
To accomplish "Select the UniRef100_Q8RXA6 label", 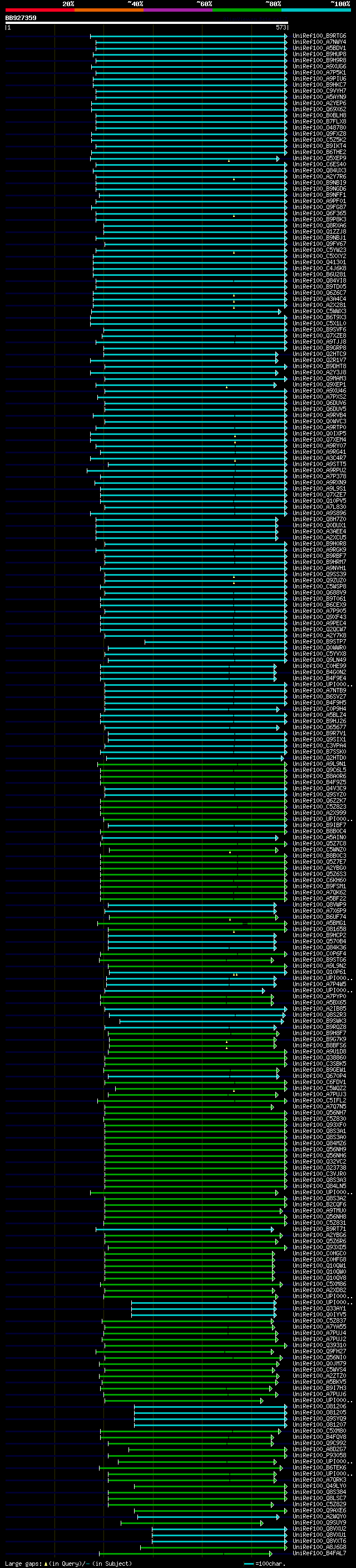I will [x=319, y=225].
